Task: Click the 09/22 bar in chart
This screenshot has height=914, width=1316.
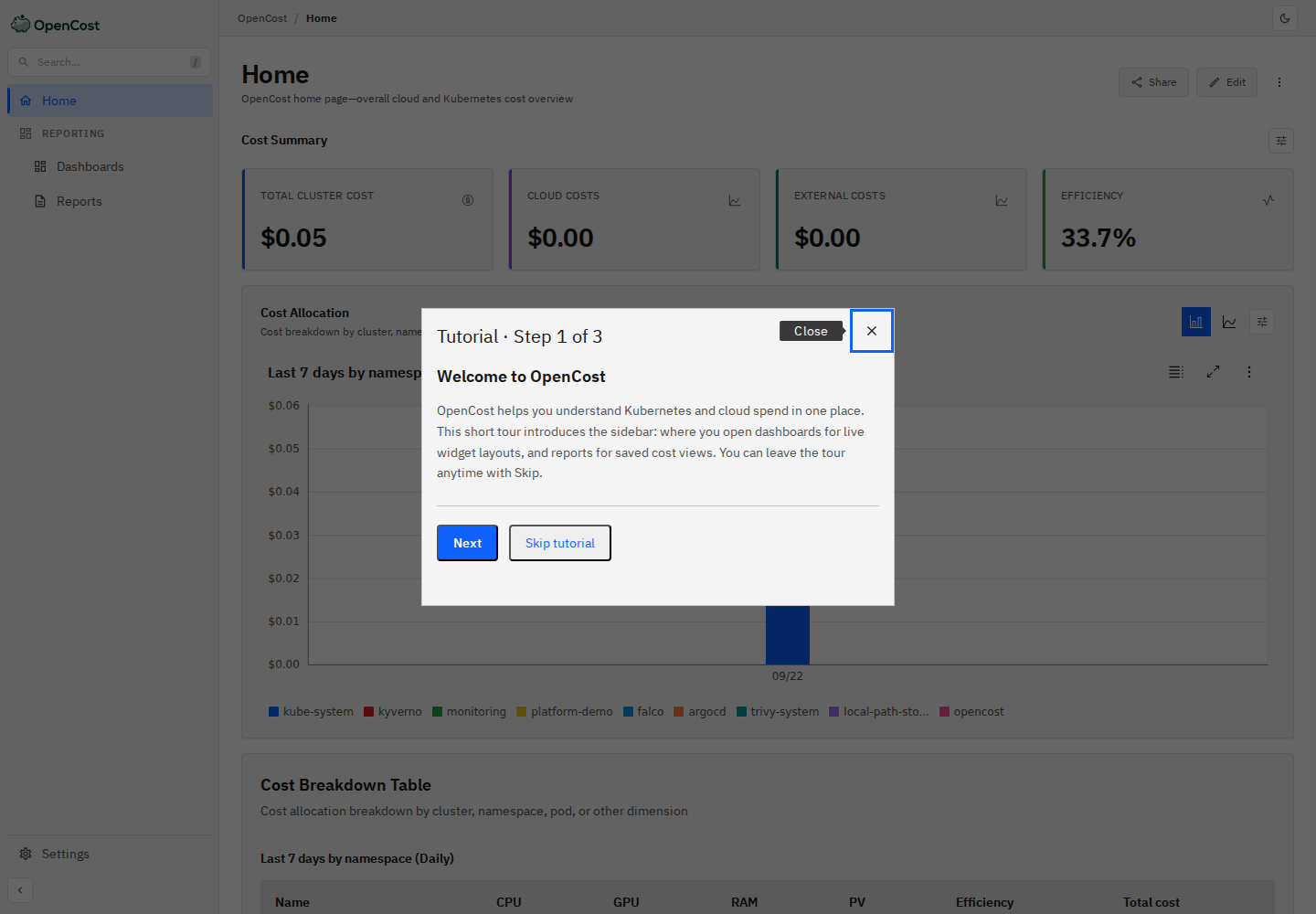Action: pyautogui.click(x=788, y=635)
